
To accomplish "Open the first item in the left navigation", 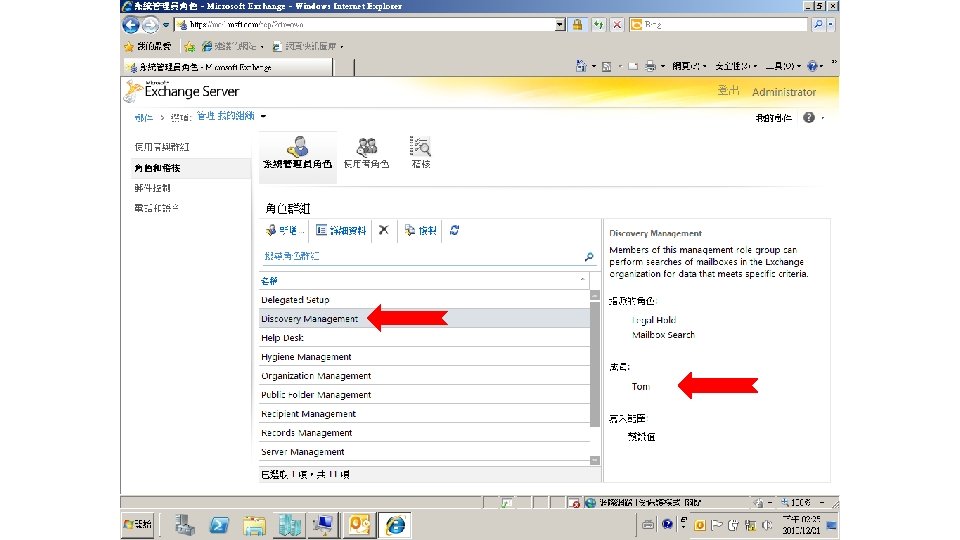I will coord(162,147).
